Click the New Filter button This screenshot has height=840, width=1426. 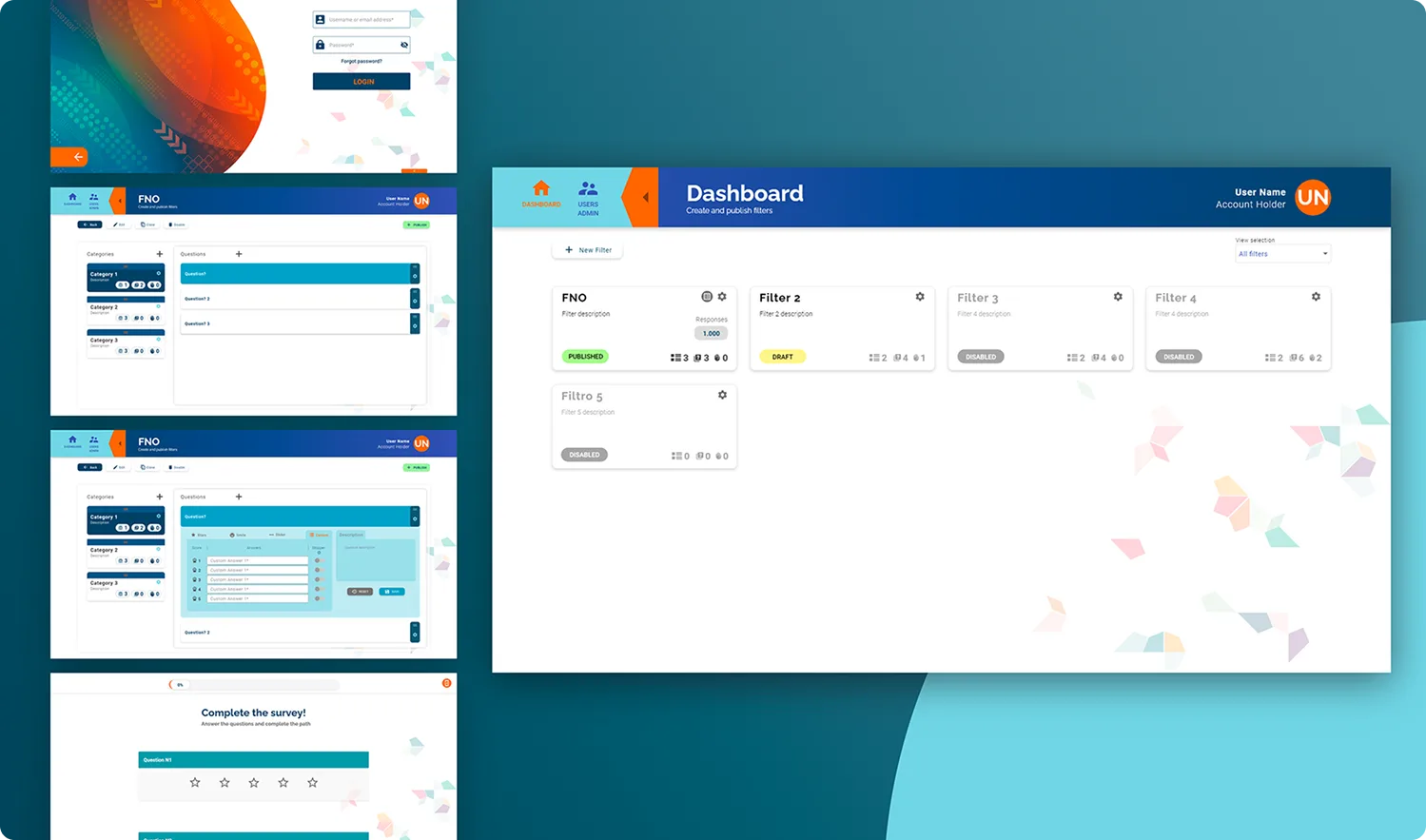[x=588, y=250]
